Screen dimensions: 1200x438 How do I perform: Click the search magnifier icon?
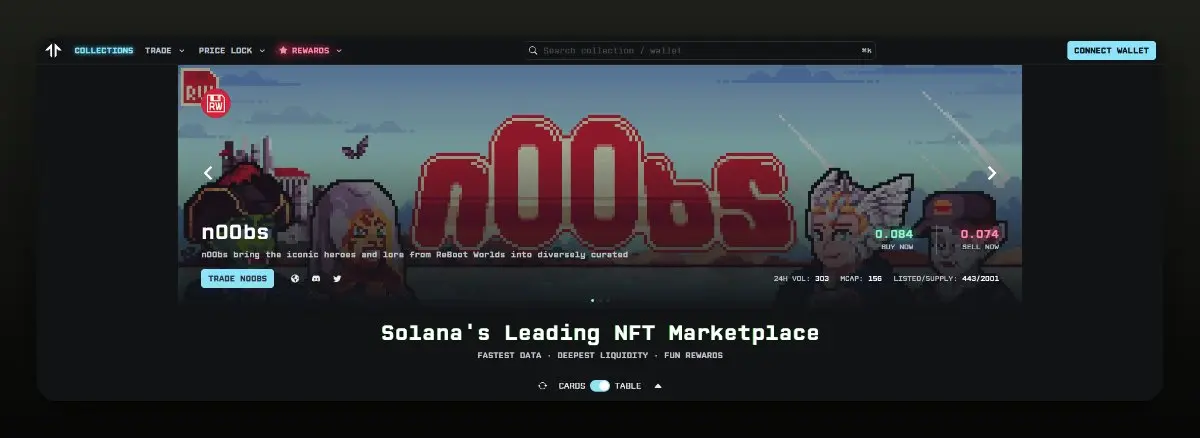point(535,50)
